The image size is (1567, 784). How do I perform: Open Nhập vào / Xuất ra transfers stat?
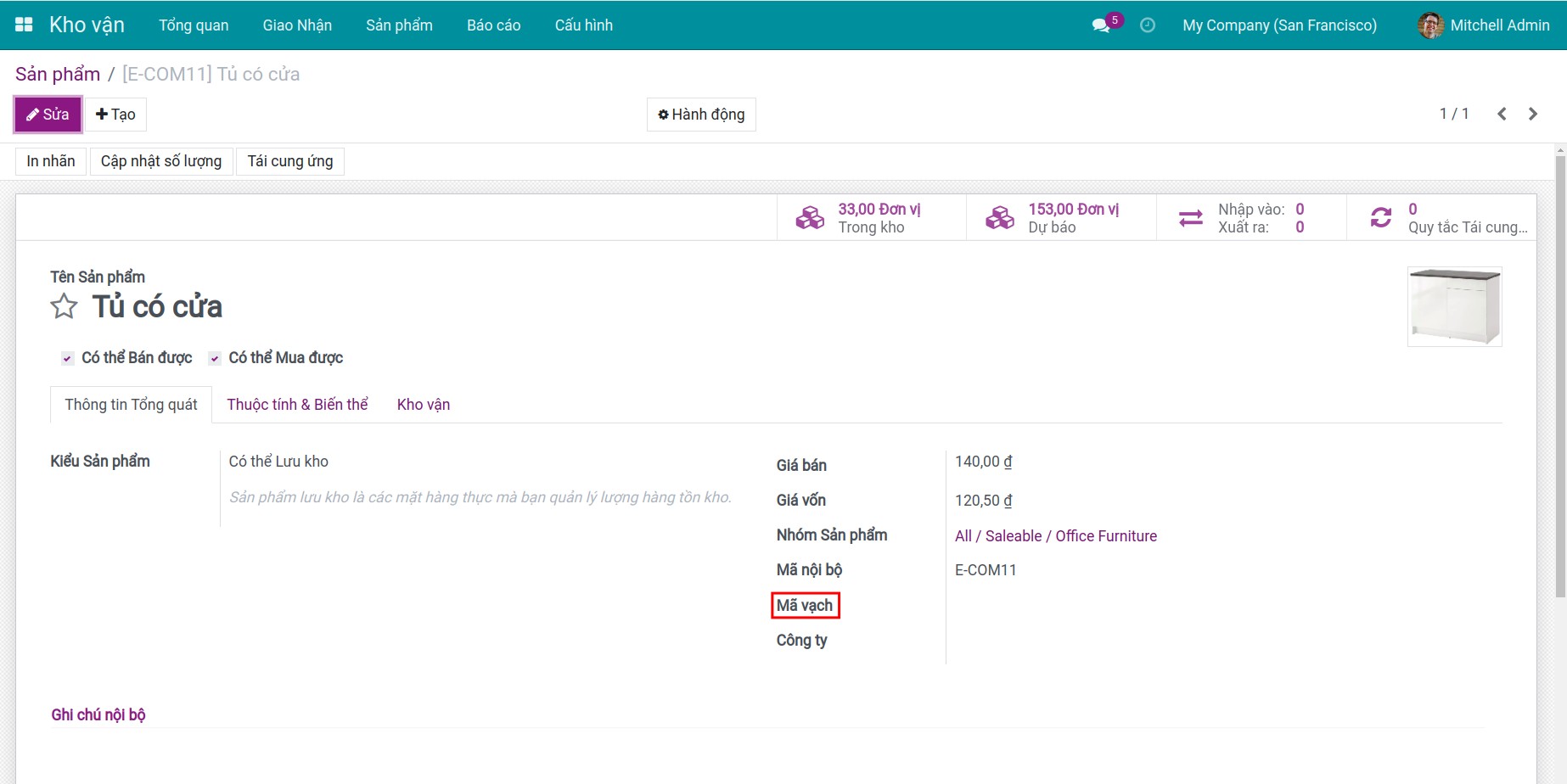point(1251,218)
